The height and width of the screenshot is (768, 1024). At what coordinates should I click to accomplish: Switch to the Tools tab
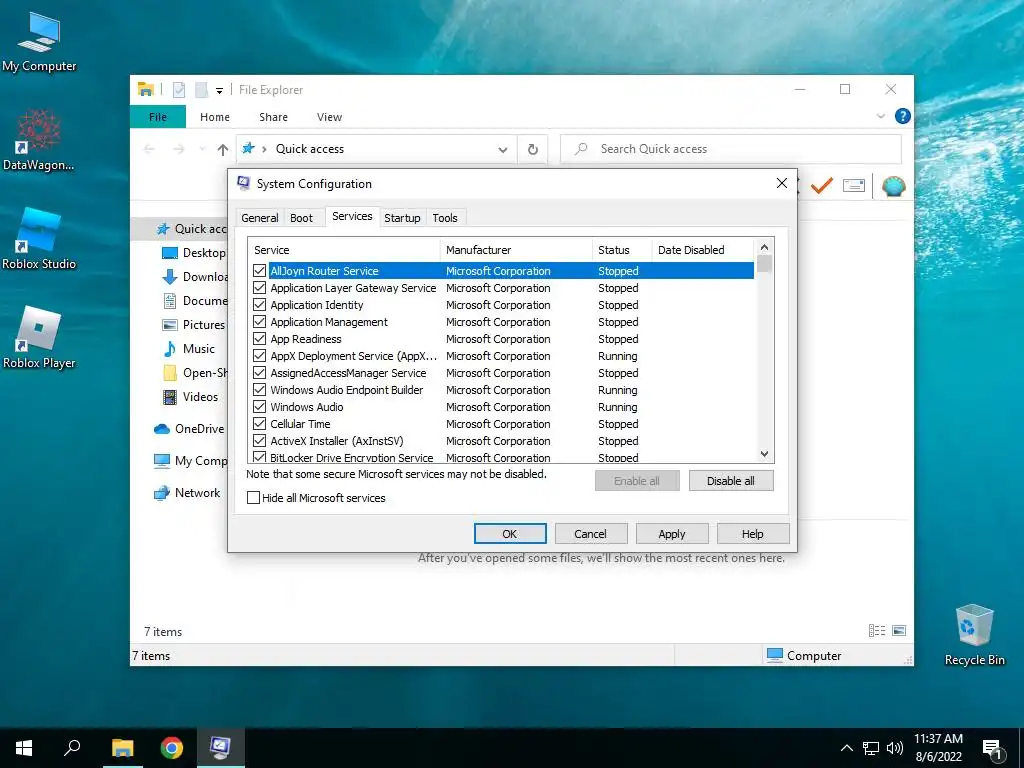coord(445,217)
